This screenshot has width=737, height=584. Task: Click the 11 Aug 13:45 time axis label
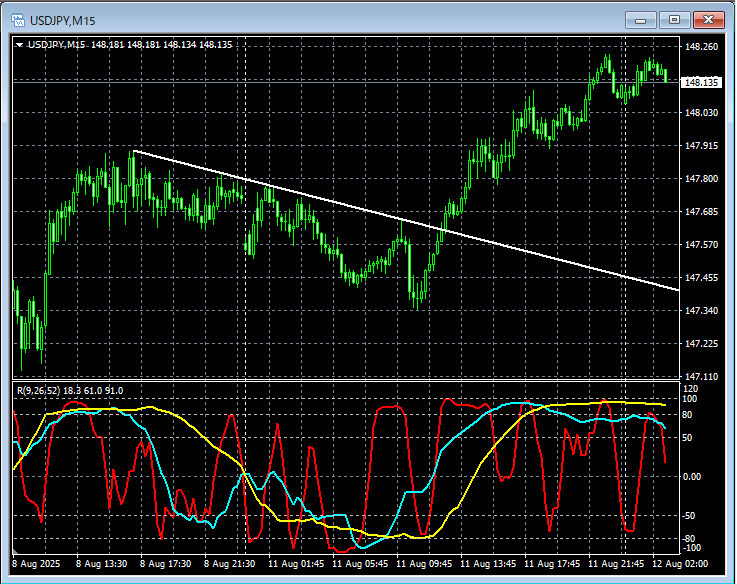[x=488, y=563]
